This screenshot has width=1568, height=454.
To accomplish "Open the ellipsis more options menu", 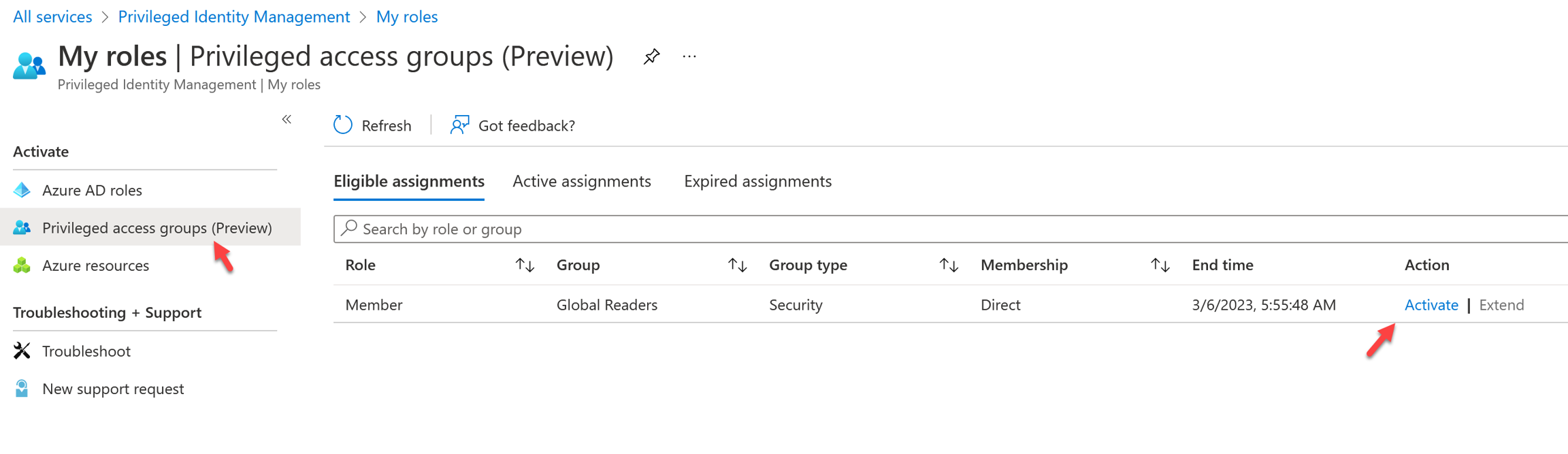I will 689,56.
